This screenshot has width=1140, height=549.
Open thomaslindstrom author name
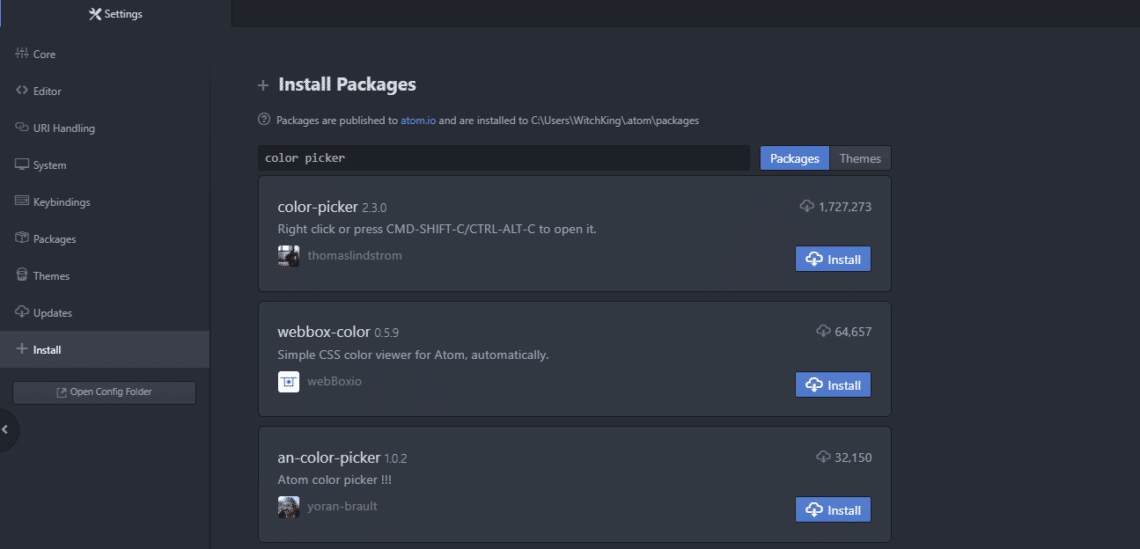coord(355,256)
